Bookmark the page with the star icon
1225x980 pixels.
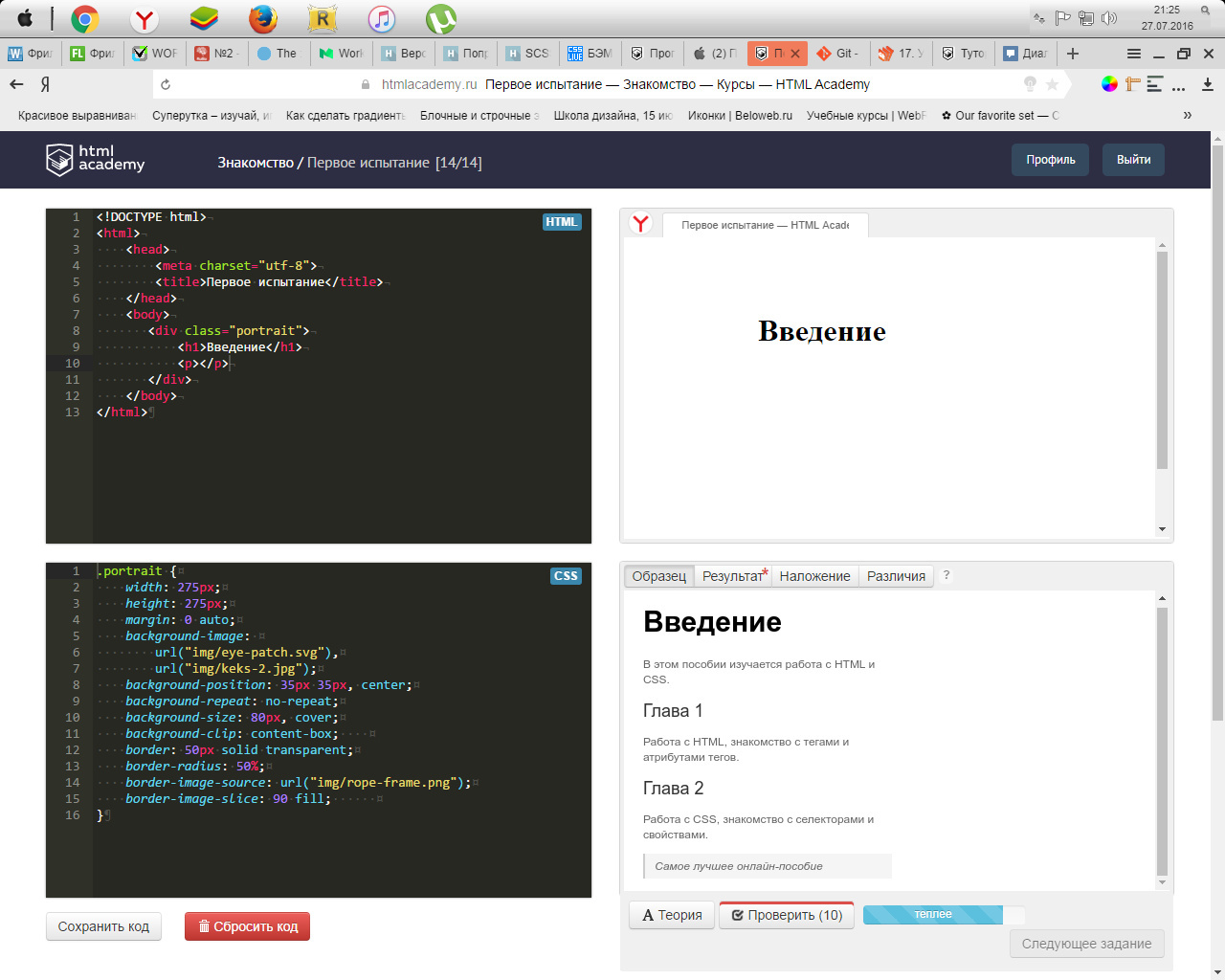1052,84
